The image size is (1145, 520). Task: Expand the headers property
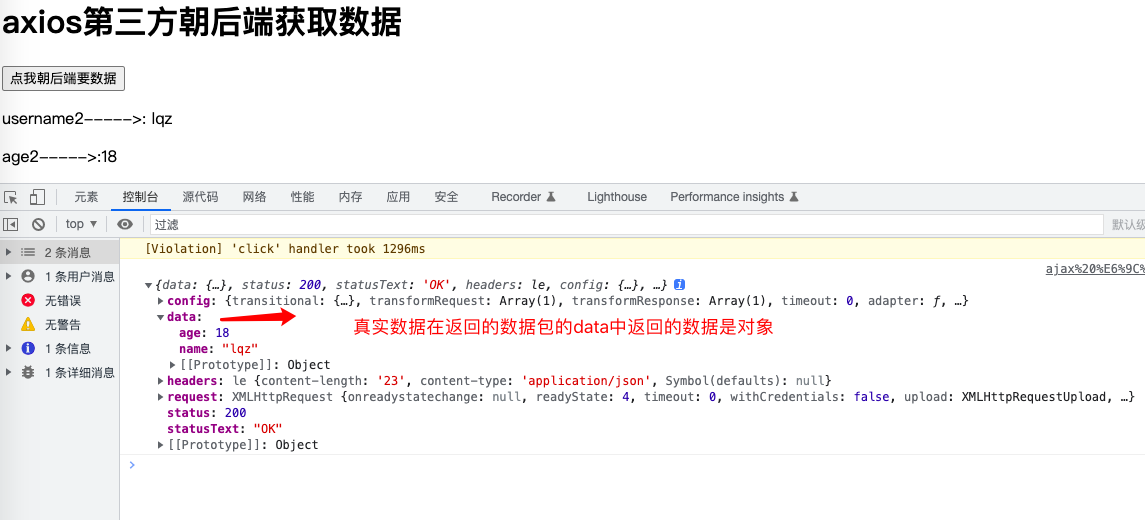(161, 381)
